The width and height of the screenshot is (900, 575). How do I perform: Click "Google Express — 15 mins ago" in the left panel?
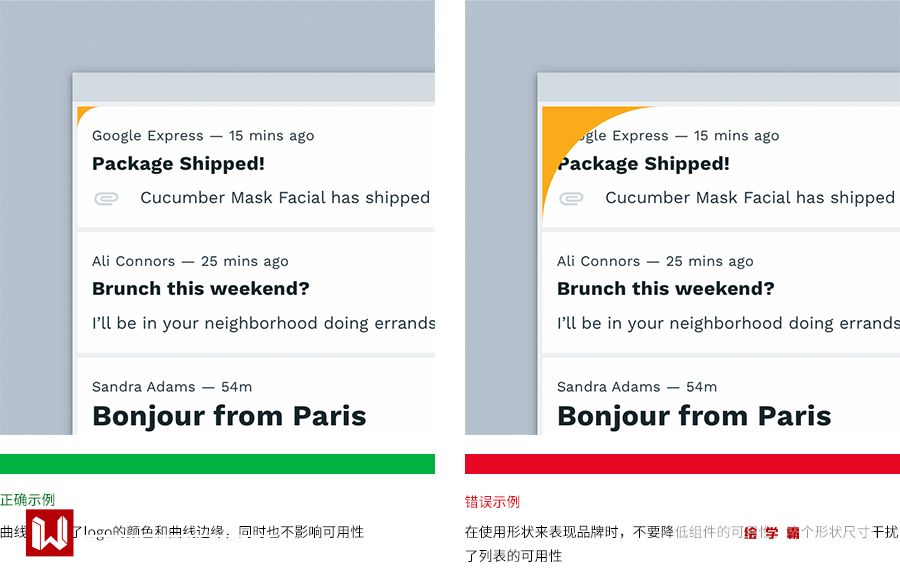coord(203,136)
